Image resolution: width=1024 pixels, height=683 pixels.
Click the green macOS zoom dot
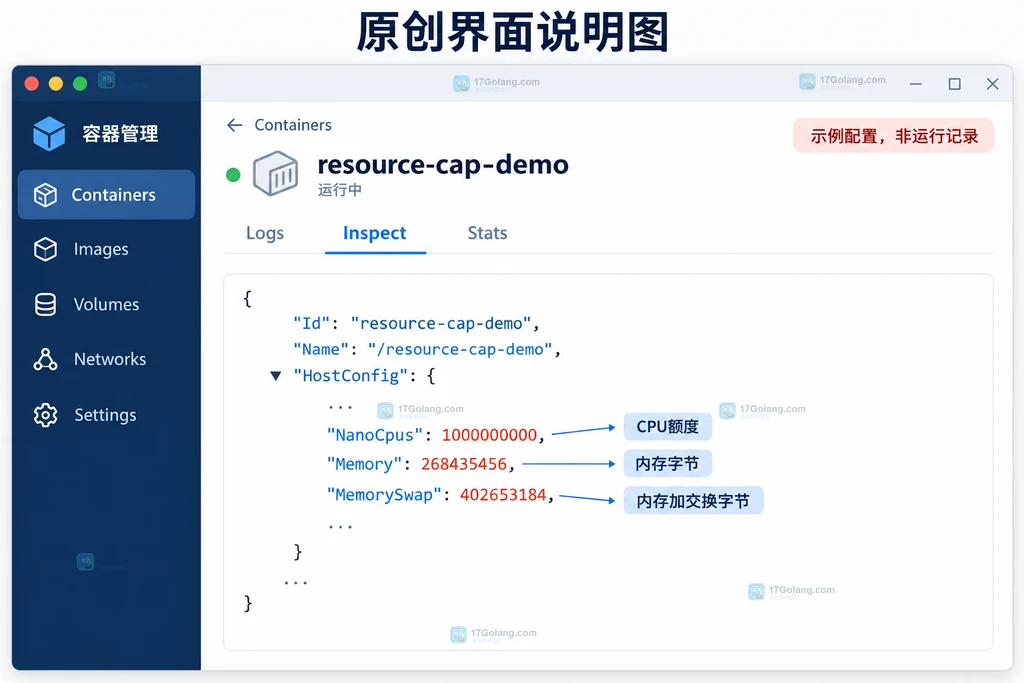click(80, 84)
